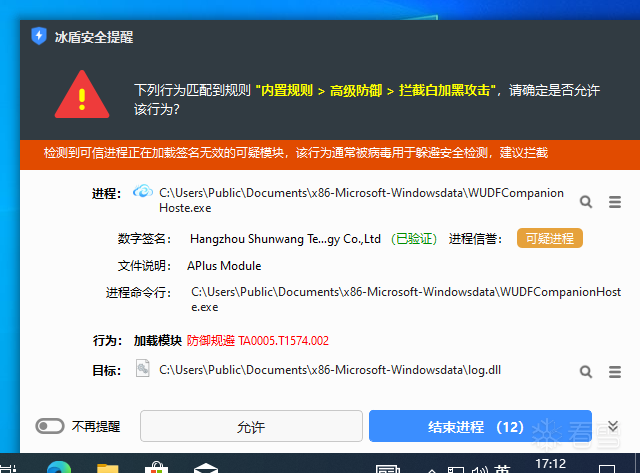Click the red warning triangle icon
640x473 pixels.
click(82, 95)
